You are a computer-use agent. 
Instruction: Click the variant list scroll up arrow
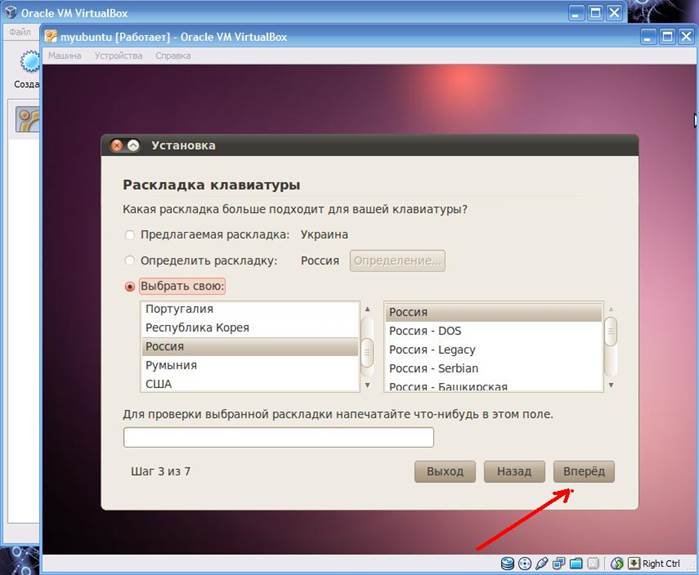(611, 309)
